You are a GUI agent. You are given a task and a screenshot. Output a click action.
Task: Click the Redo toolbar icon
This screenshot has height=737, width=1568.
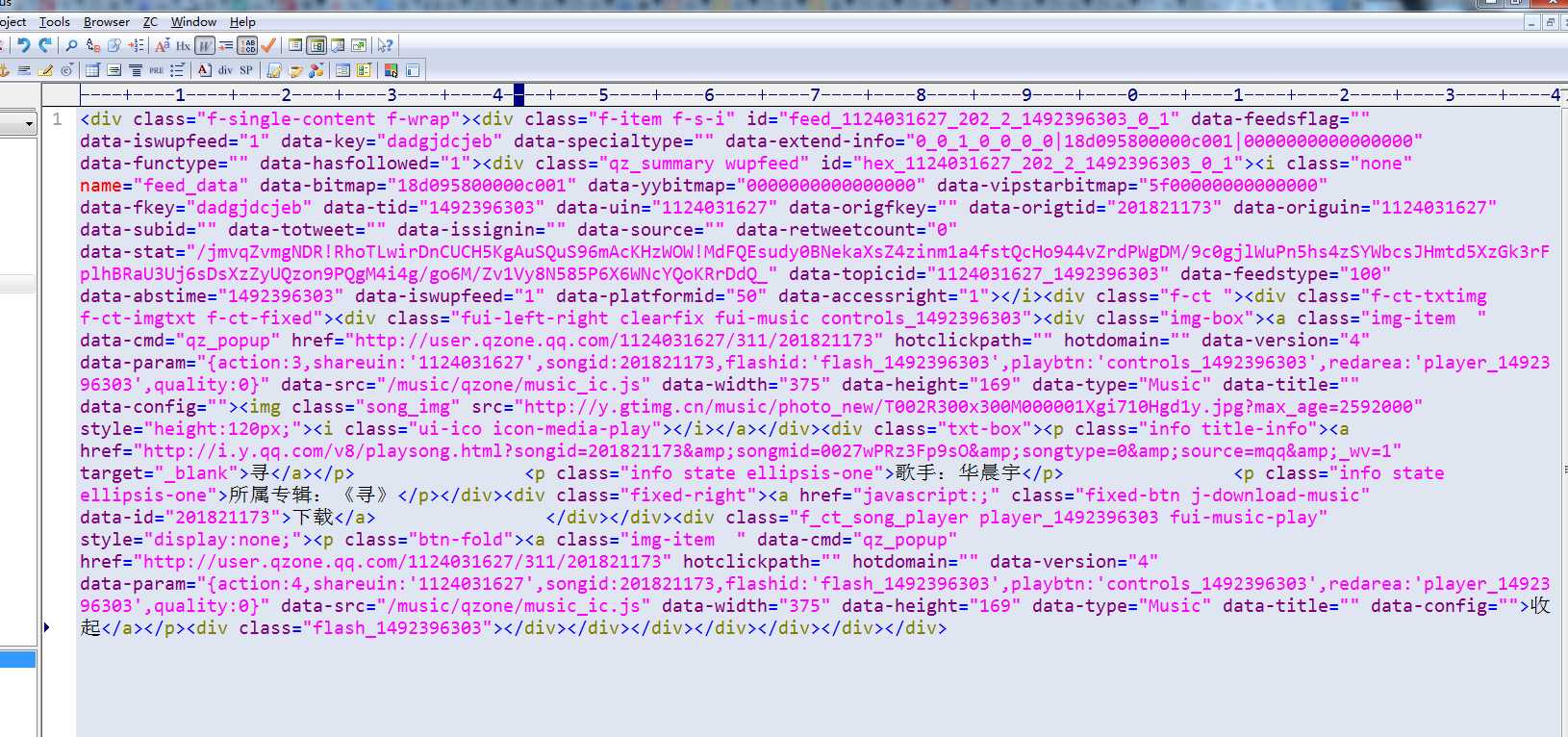(45, 45)
